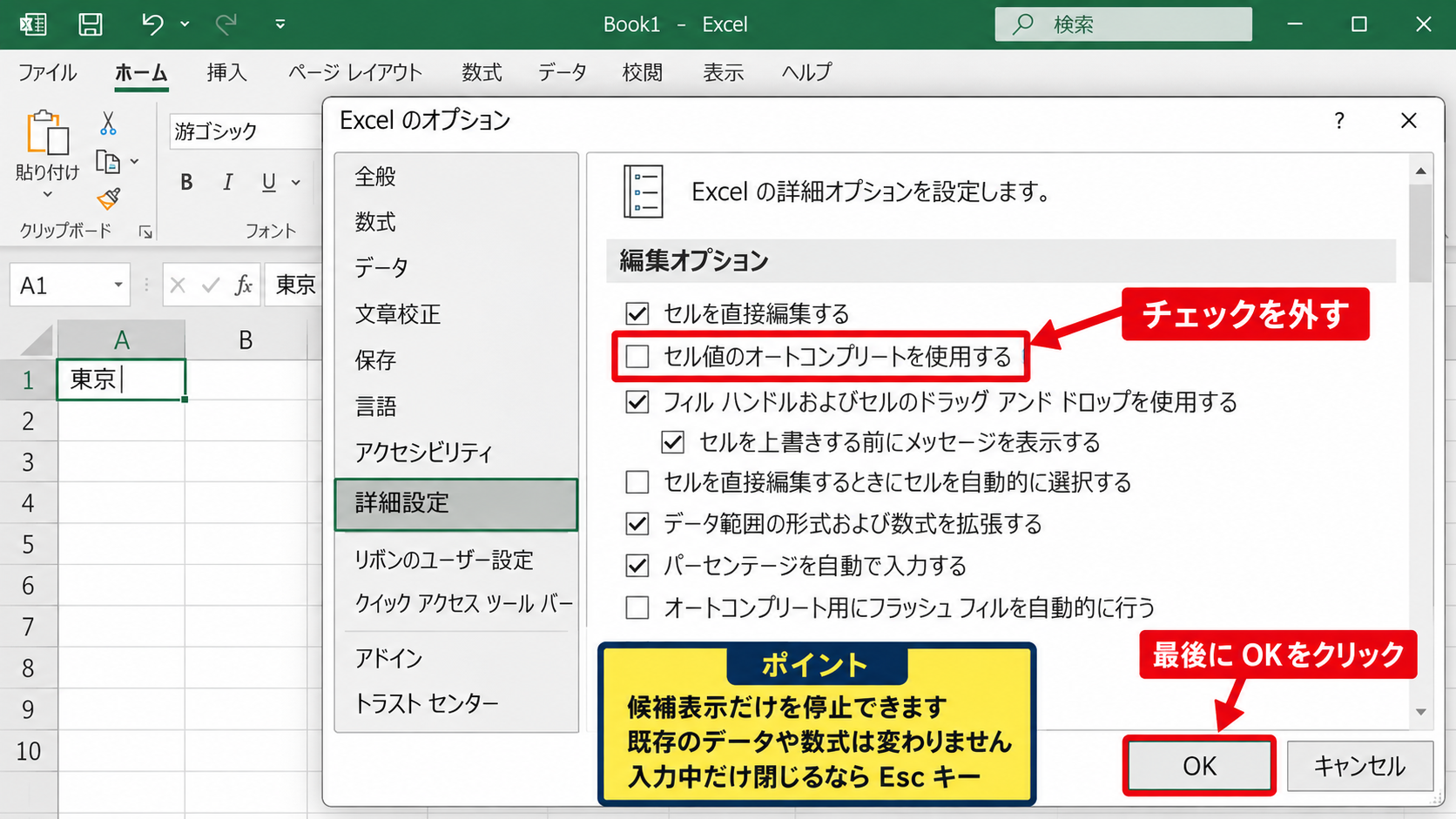Screen dimensions: 1456x819
Task: Click the options dialog help question mark
Action: (1339, 121)
